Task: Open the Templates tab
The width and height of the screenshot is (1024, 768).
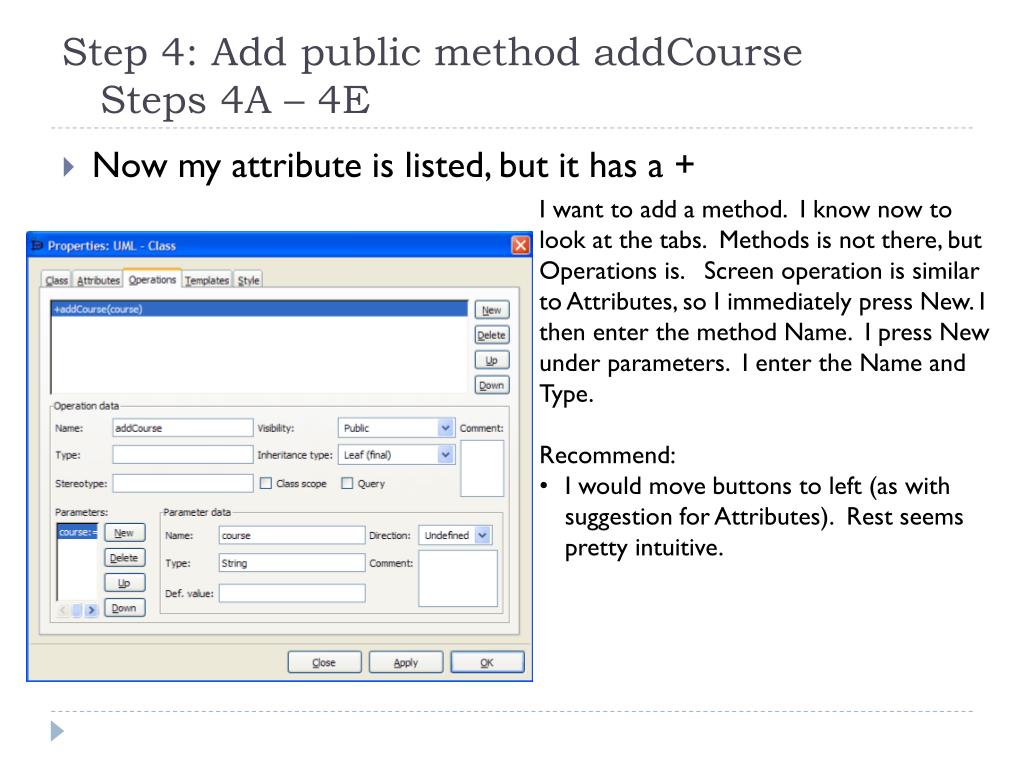Action: [206, 280]
